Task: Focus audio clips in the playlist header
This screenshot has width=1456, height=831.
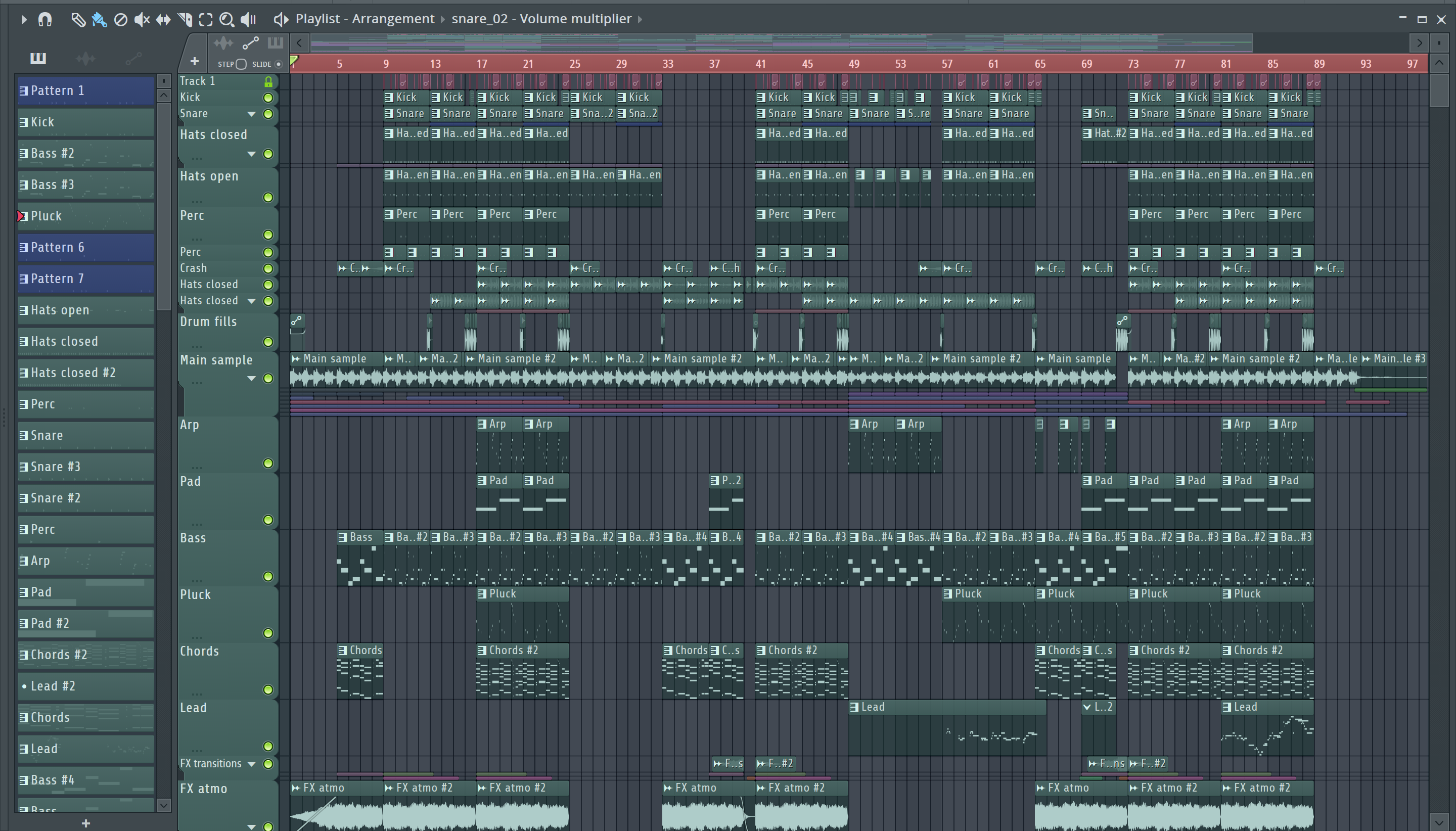Action: click(223, 43)
